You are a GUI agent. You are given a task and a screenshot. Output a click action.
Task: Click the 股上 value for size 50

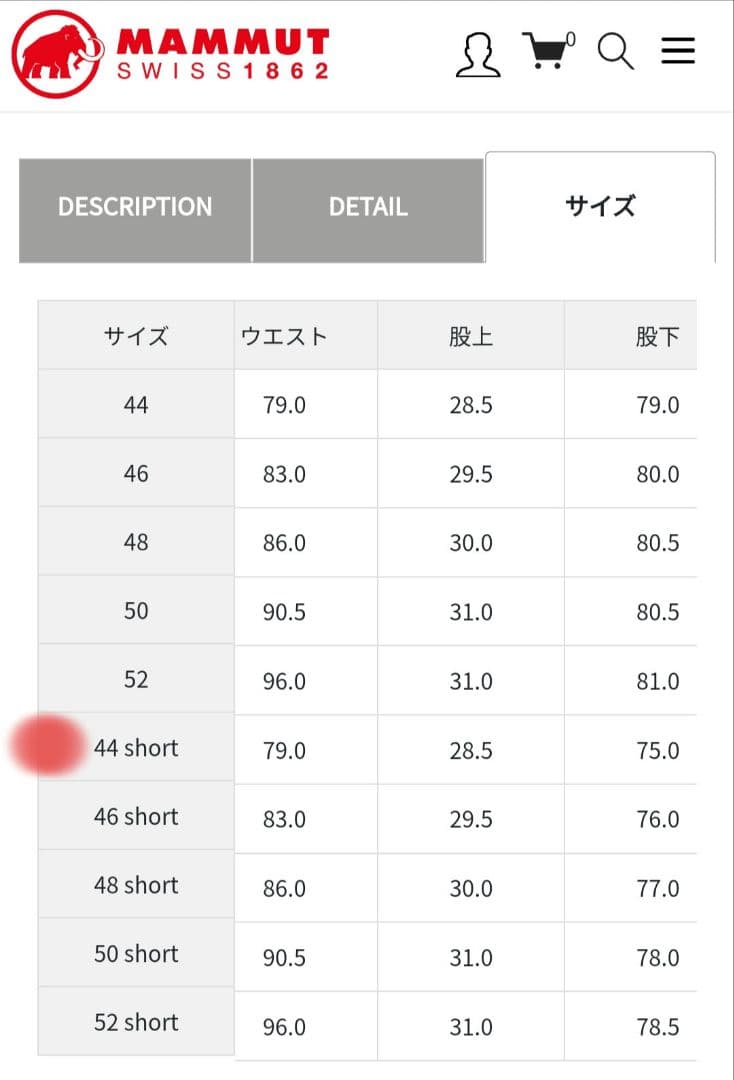[470, 611]
